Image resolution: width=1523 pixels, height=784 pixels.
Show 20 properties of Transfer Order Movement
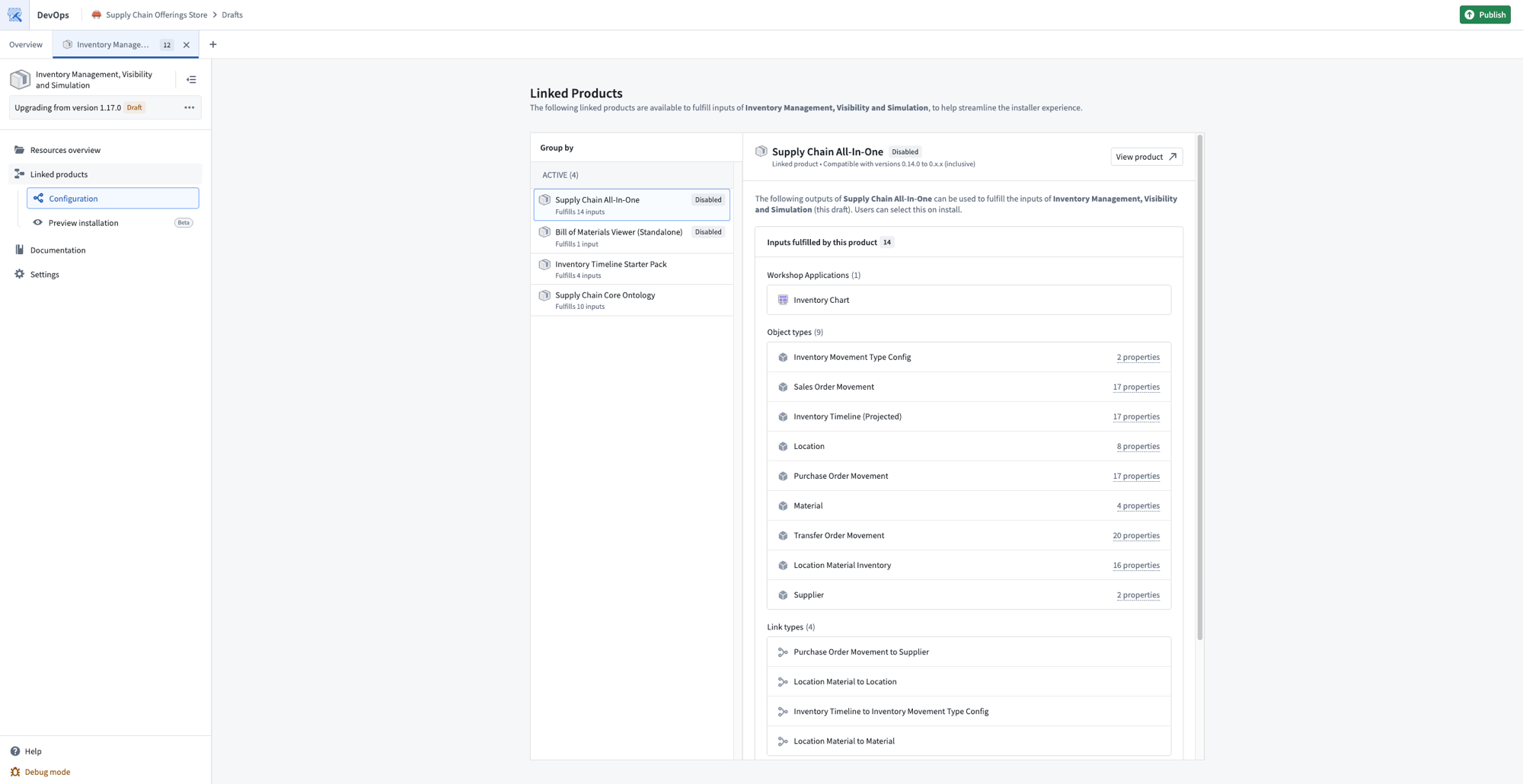(x=1135, y=535)
